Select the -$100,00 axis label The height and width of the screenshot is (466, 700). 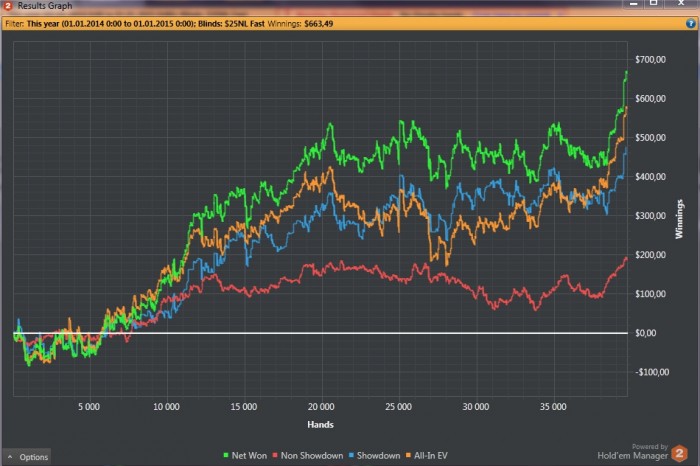click(x=652, y=372)
